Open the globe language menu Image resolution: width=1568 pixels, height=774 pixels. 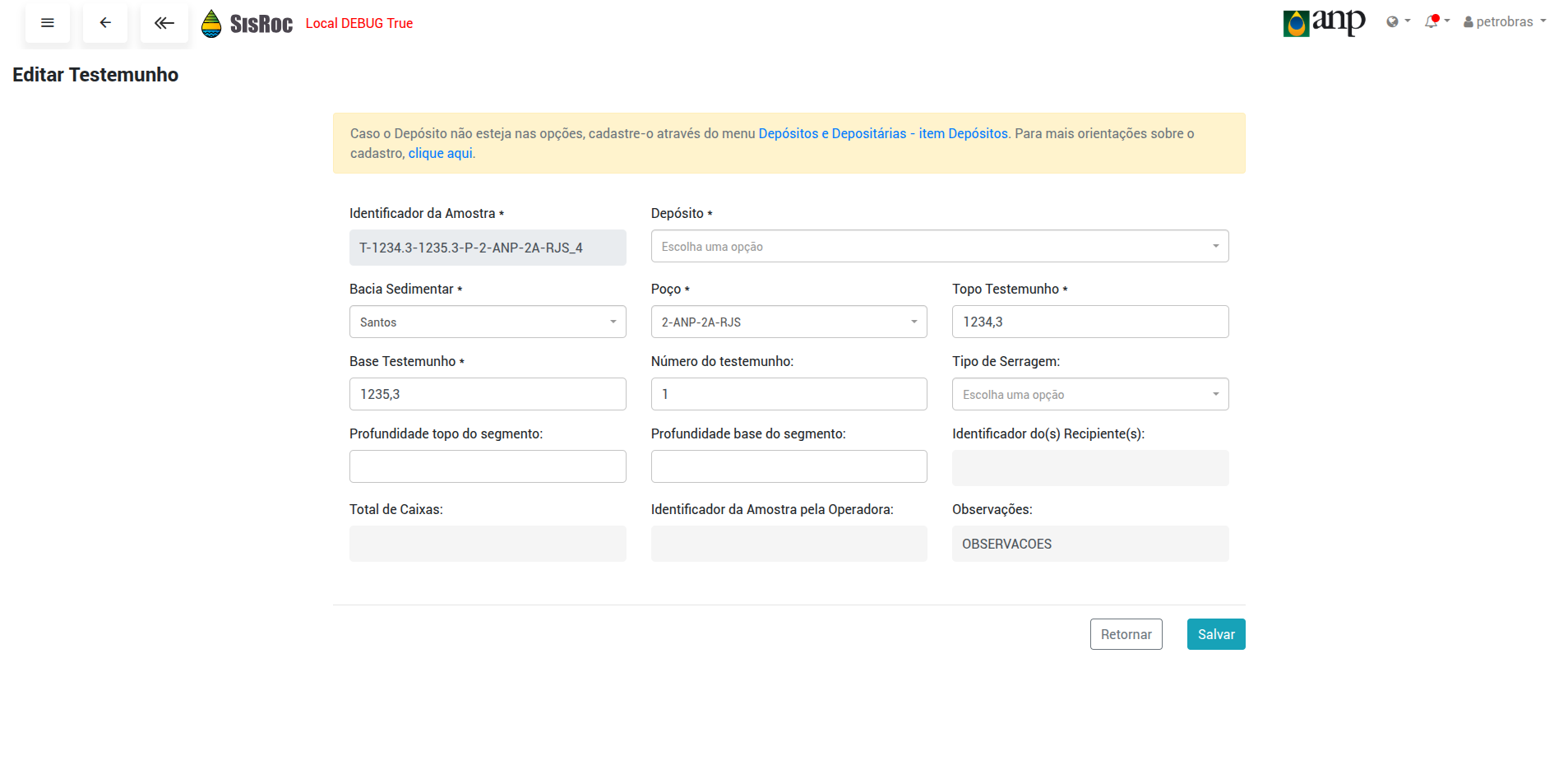pos(1398,21)
